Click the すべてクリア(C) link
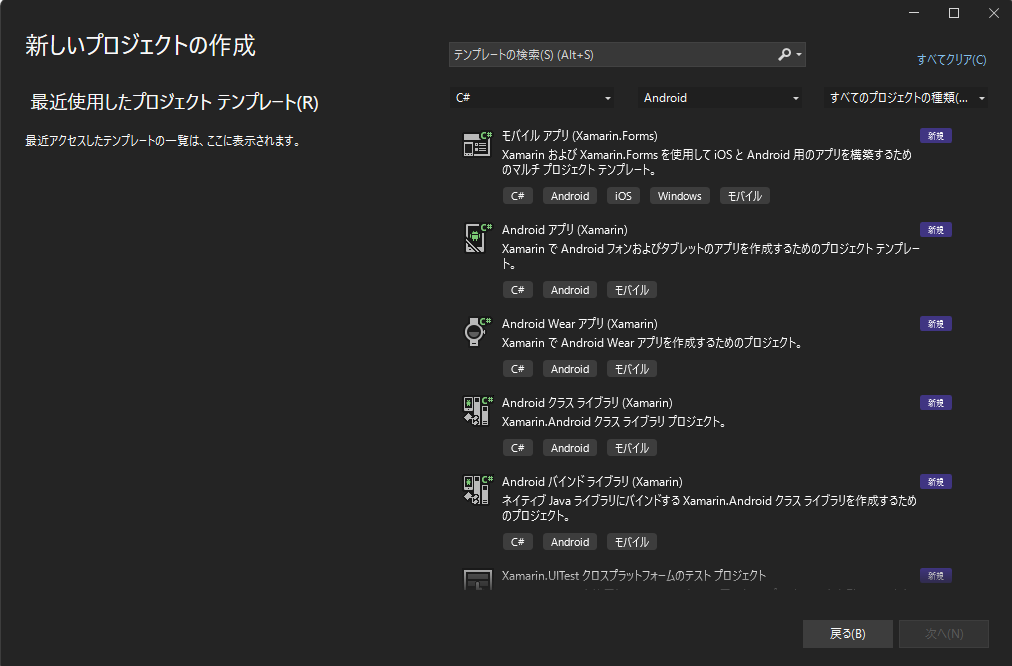1012x666 pixels. point(951,59)
